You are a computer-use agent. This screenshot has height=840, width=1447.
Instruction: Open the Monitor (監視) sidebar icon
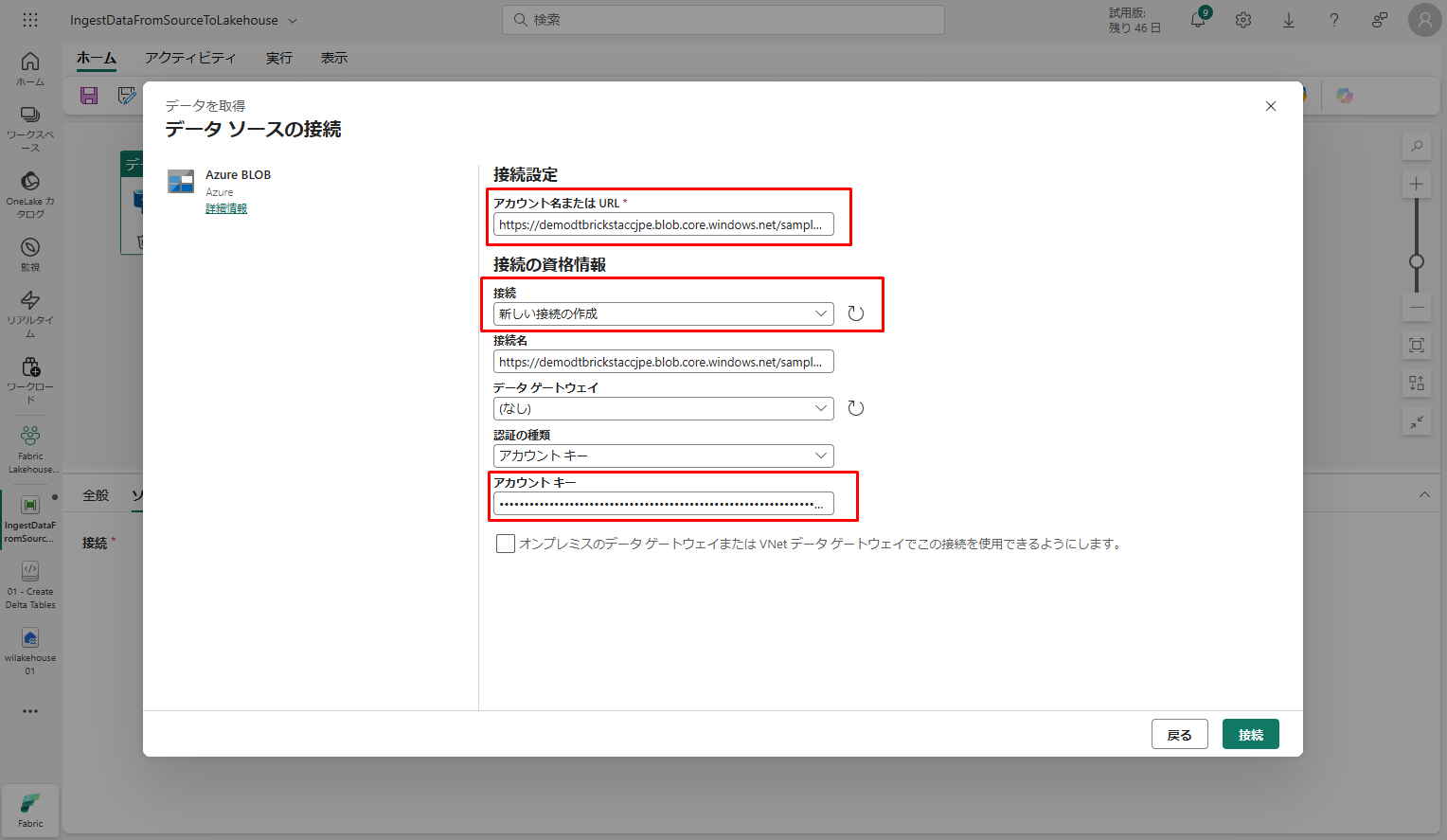tap(30, 255)
